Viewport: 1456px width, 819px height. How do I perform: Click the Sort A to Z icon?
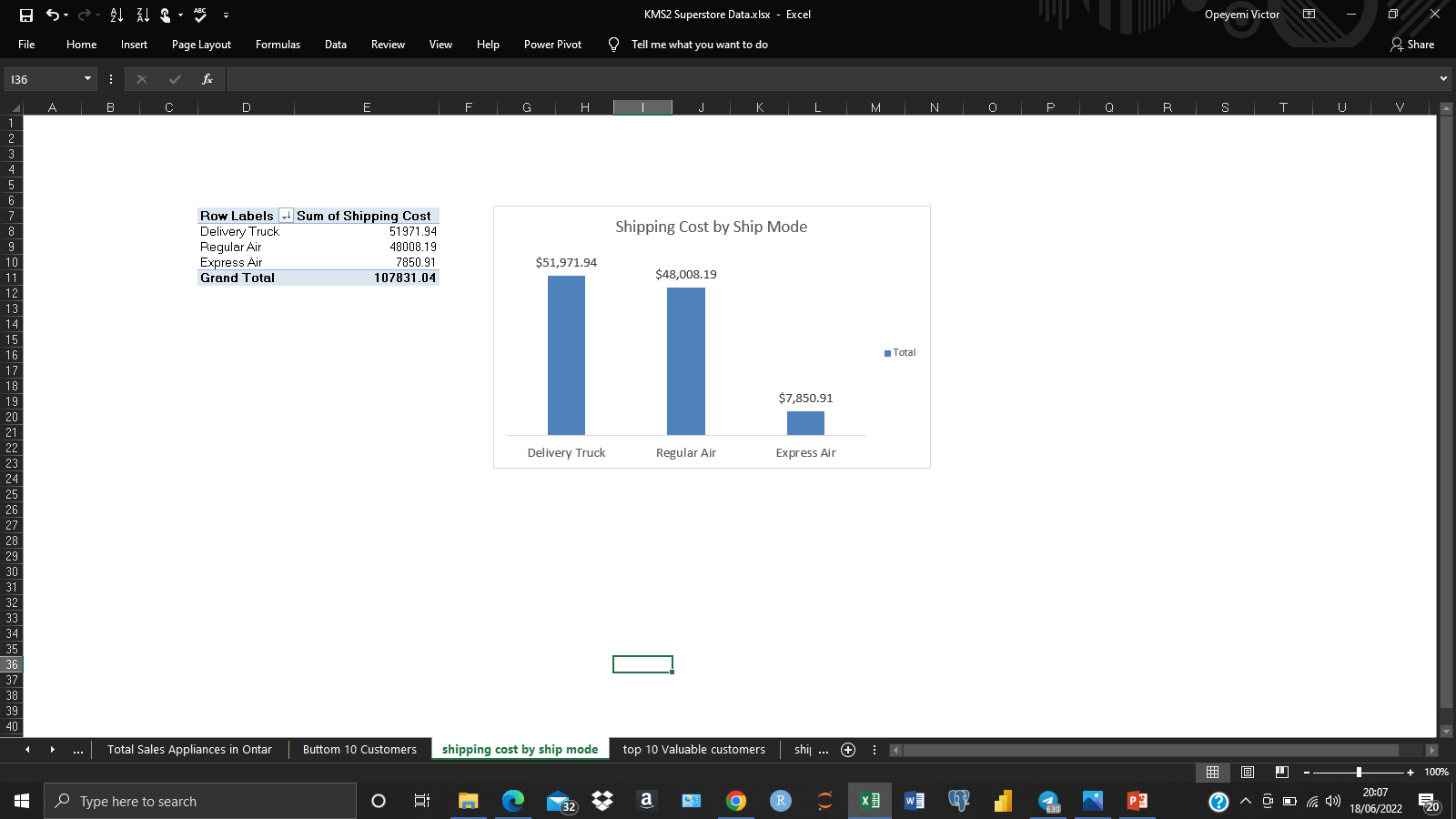pos(116,15)
